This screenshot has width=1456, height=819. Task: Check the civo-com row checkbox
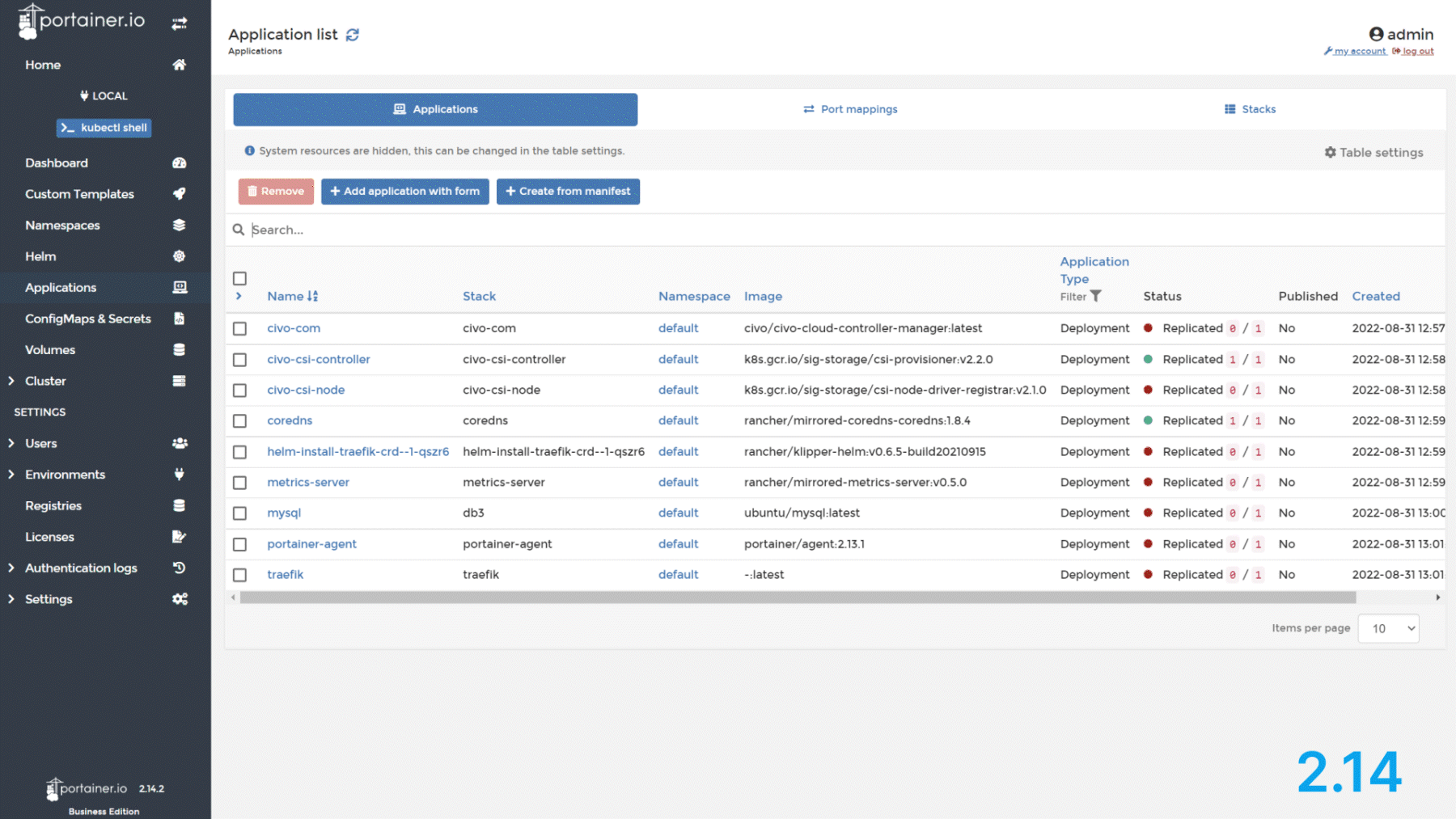pos(239,328)
